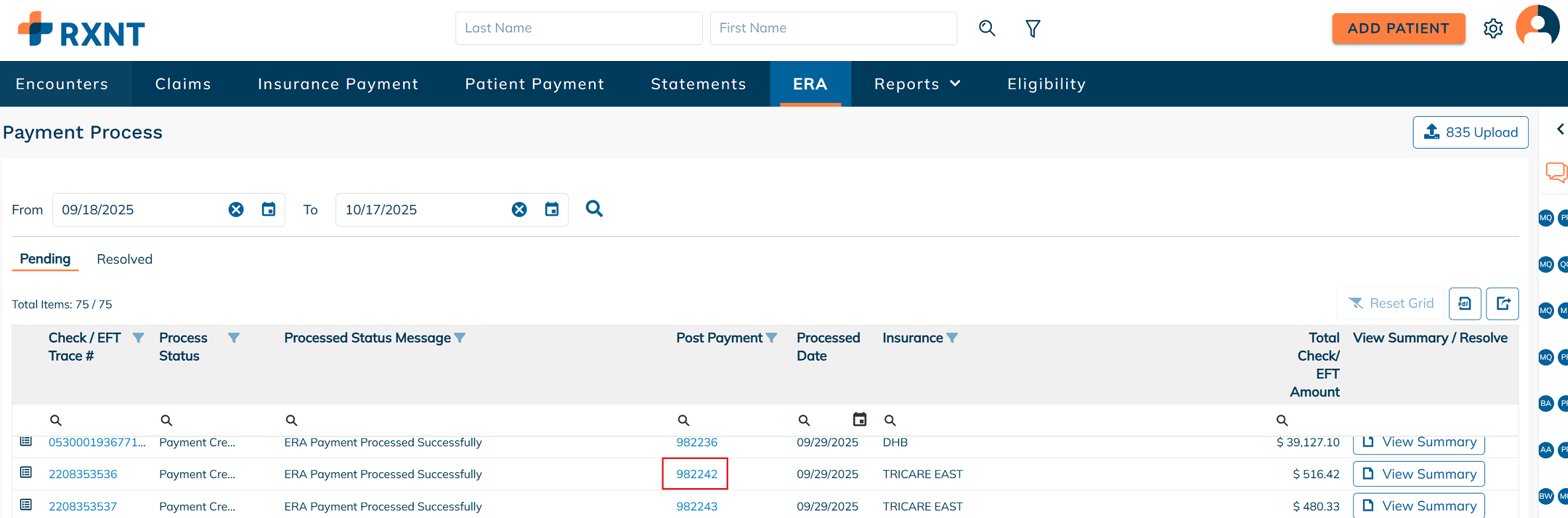This screenshot has width=1568, height=518.
Task: Export grid to PDF icon
Action: tap(1465, 304)
